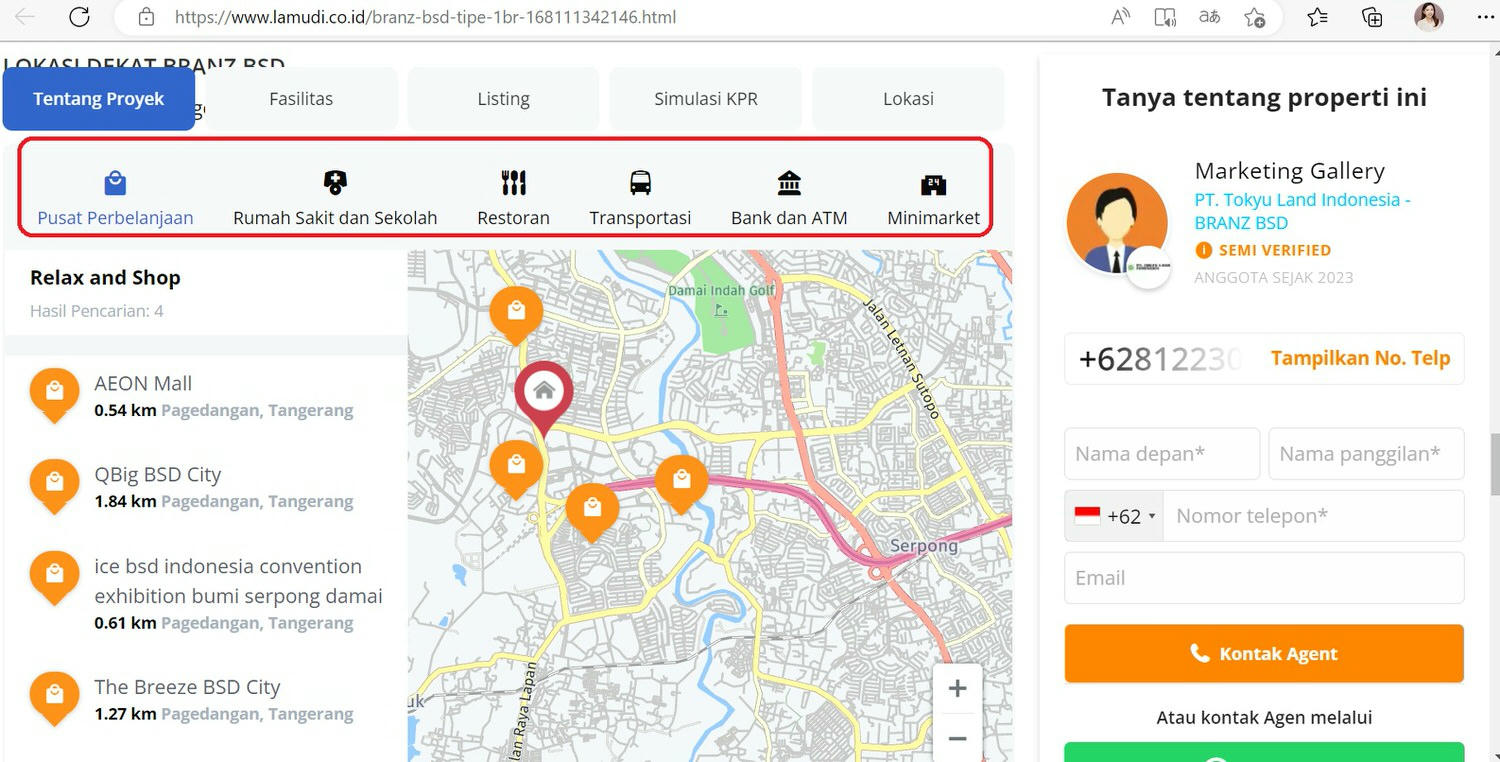Open PT. Tokyu Land Indonesia - BRANZ BSD link

point(1302,211)
